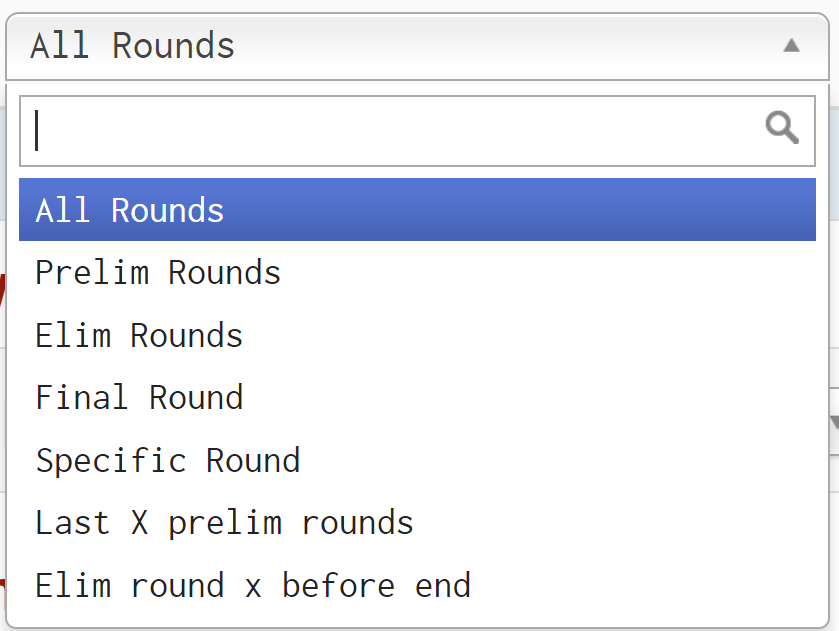Select Elim Rounds option
839x631 pixels.
point(139,335)
